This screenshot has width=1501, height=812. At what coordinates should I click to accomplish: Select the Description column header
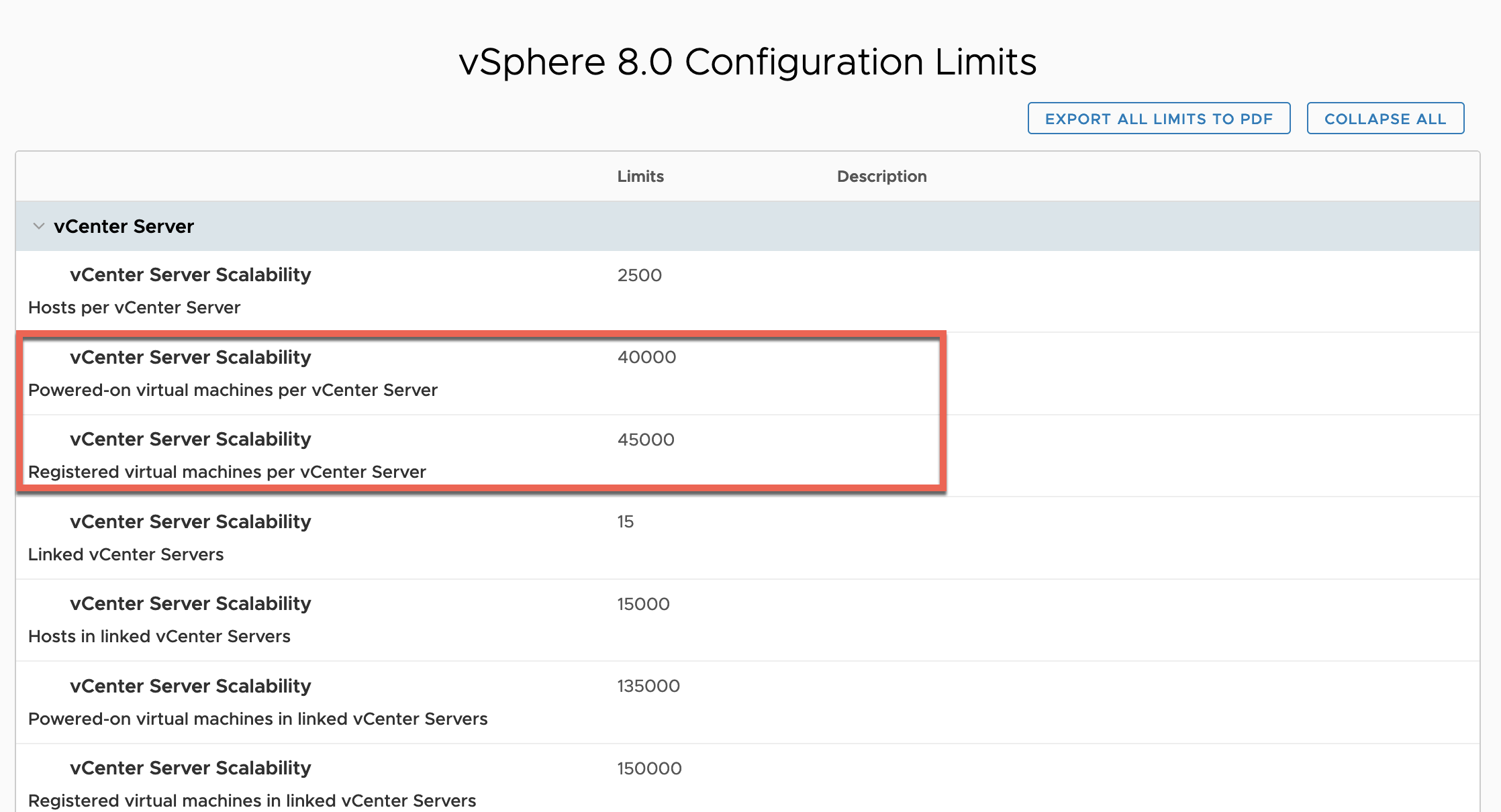point(881,176)
